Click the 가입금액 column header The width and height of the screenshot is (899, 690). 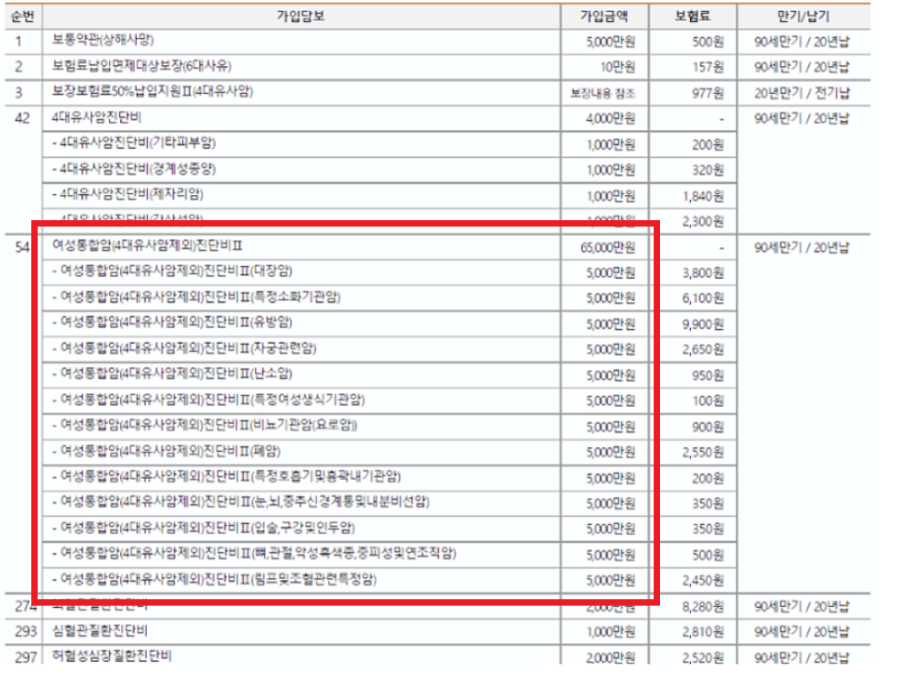(604, 16)
